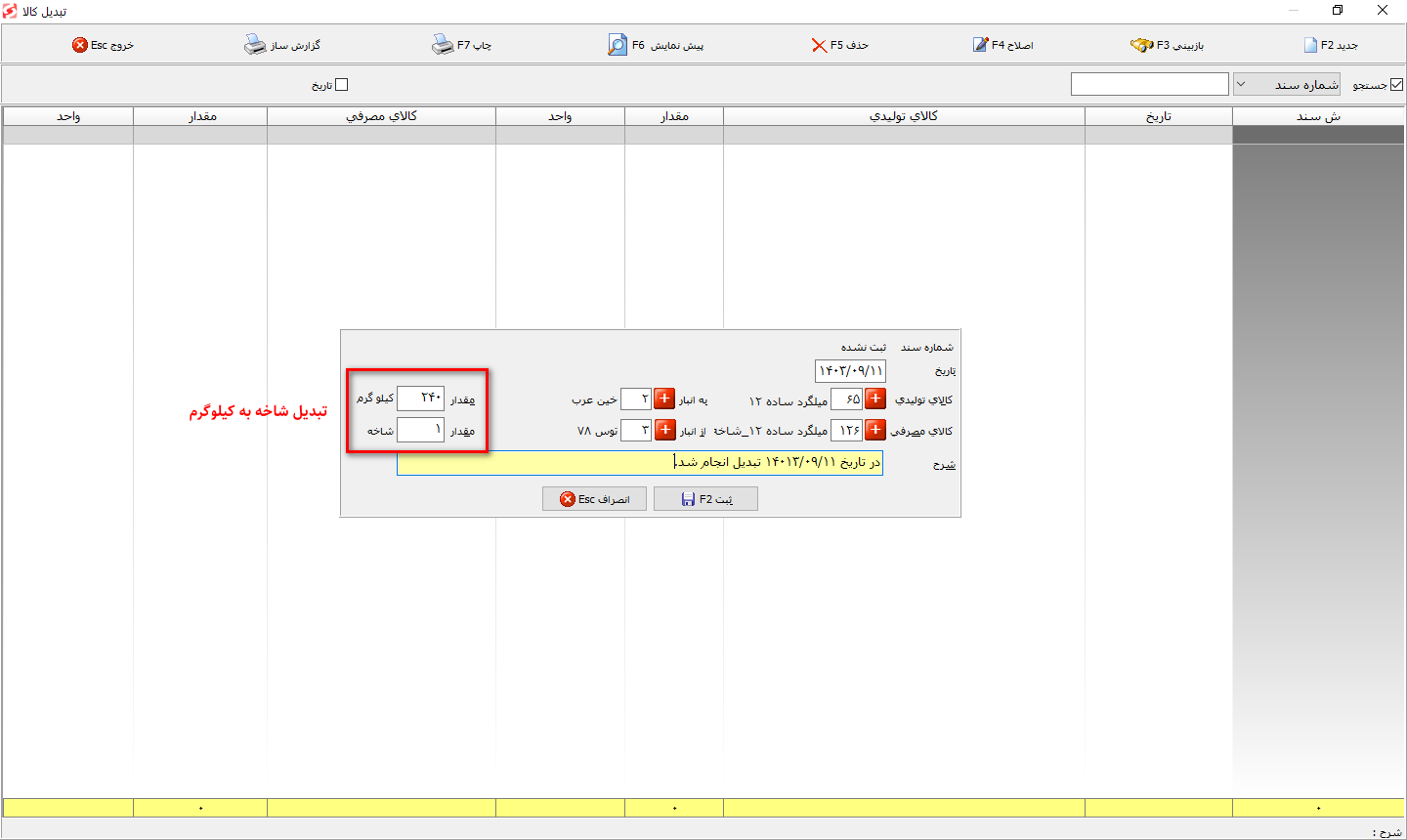Click به انبار warehouse code field showing ۲
Screen dimensions: 1407x840
click(635, 399)
